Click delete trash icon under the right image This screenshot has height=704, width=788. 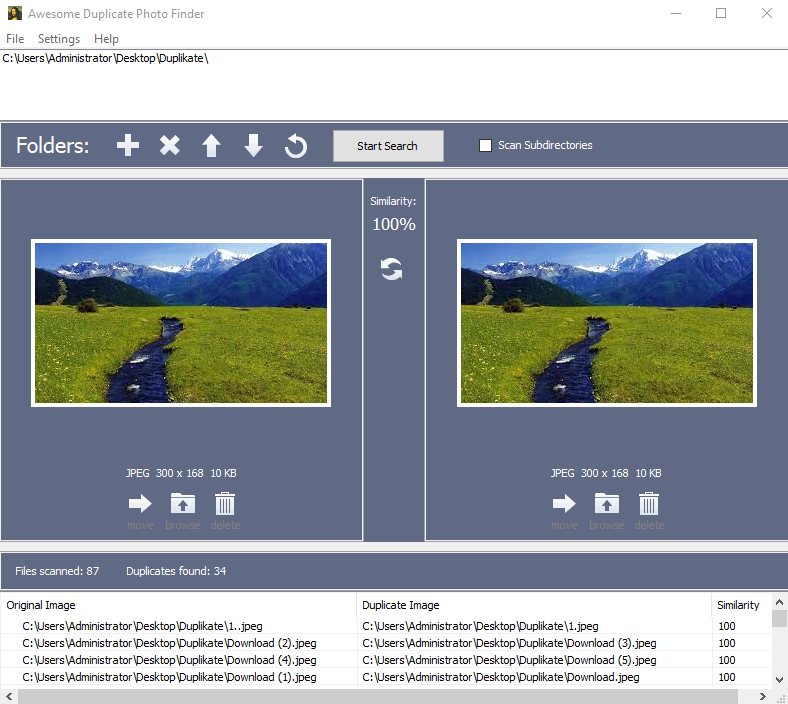tap(649, 503)
